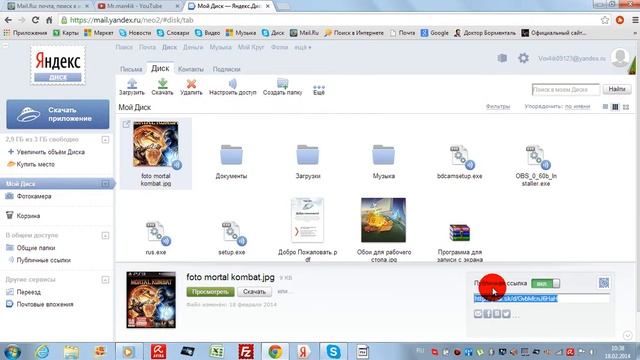Viewport: 640px width, 360px height.
Task: Click Скачать приложение banner button
Action: pyautogui.click(x=58, y=114)
